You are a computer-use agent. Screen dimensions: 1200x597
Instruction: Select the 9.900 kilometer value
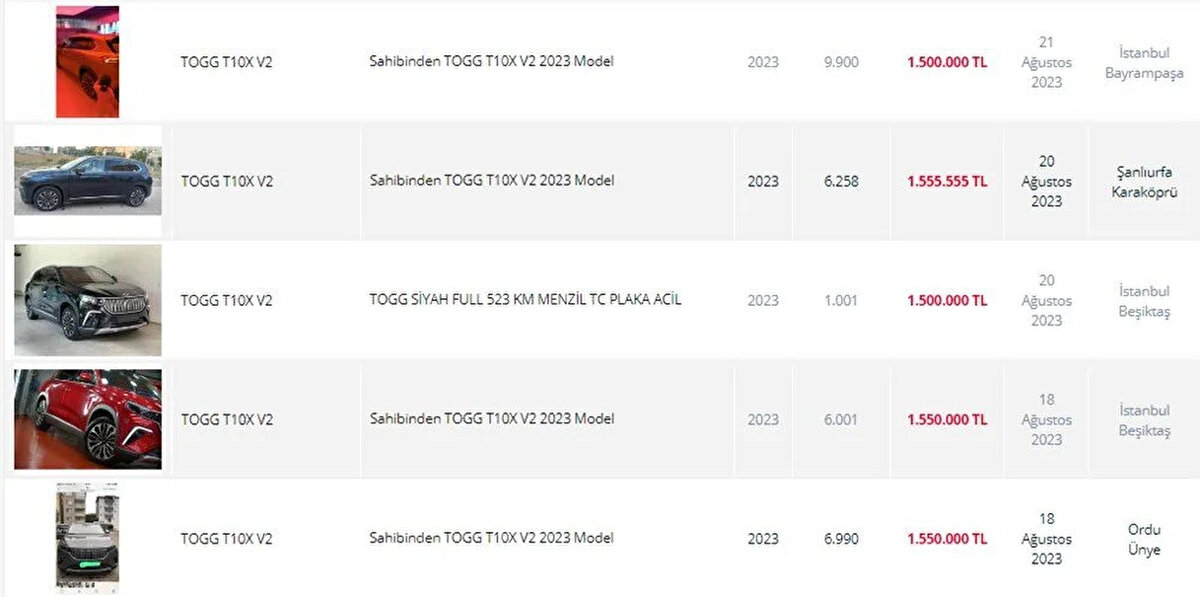tap(841, 62)
